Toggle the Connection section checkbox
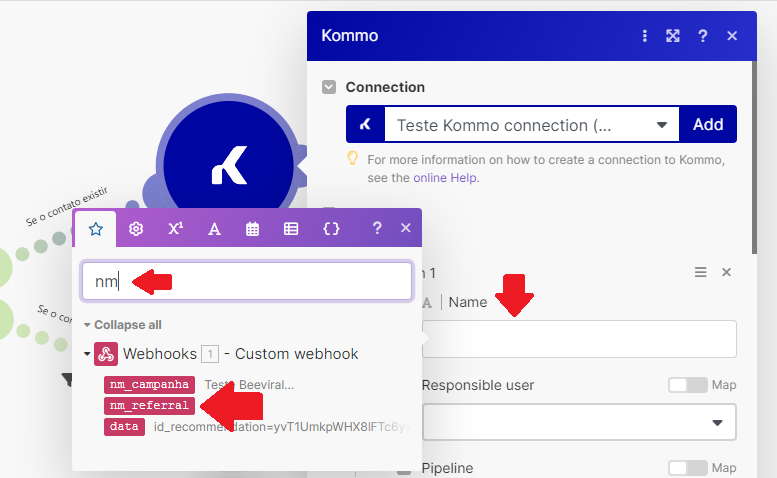This screenshot has height=478, width=777. (x=329, y=87)
